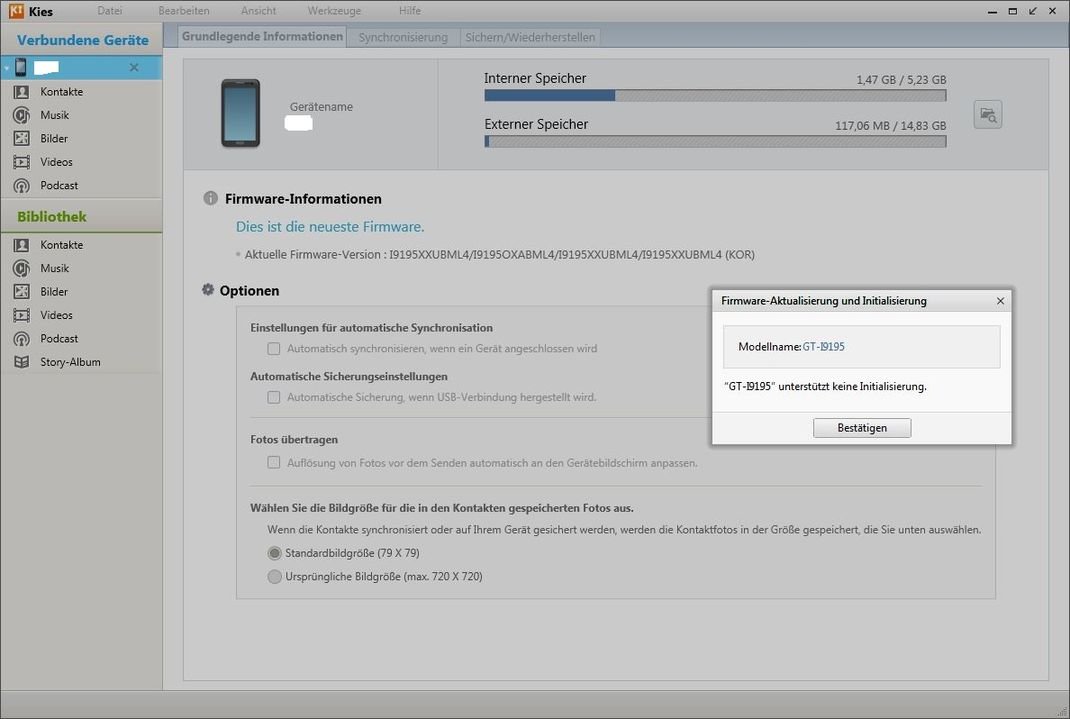
Task: Open the Hilfe menu
Action: point(409,11)
